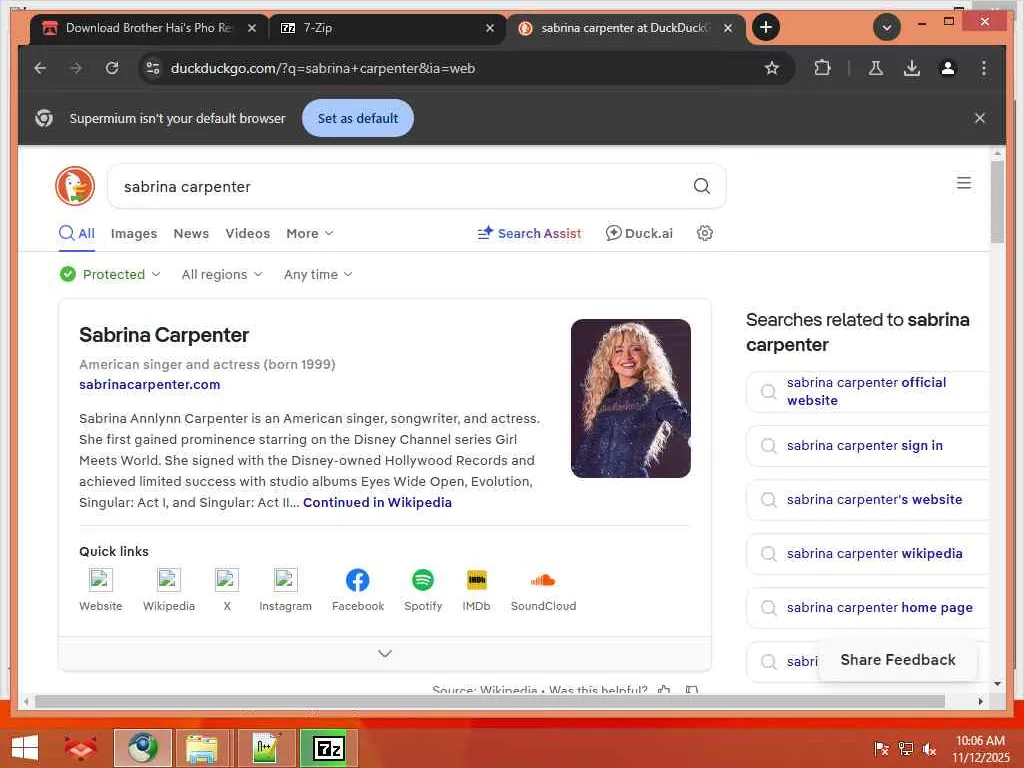Open the Chrome Labs flask icon
This screenshot has height=768, width=1024.
tap(876, 68)
